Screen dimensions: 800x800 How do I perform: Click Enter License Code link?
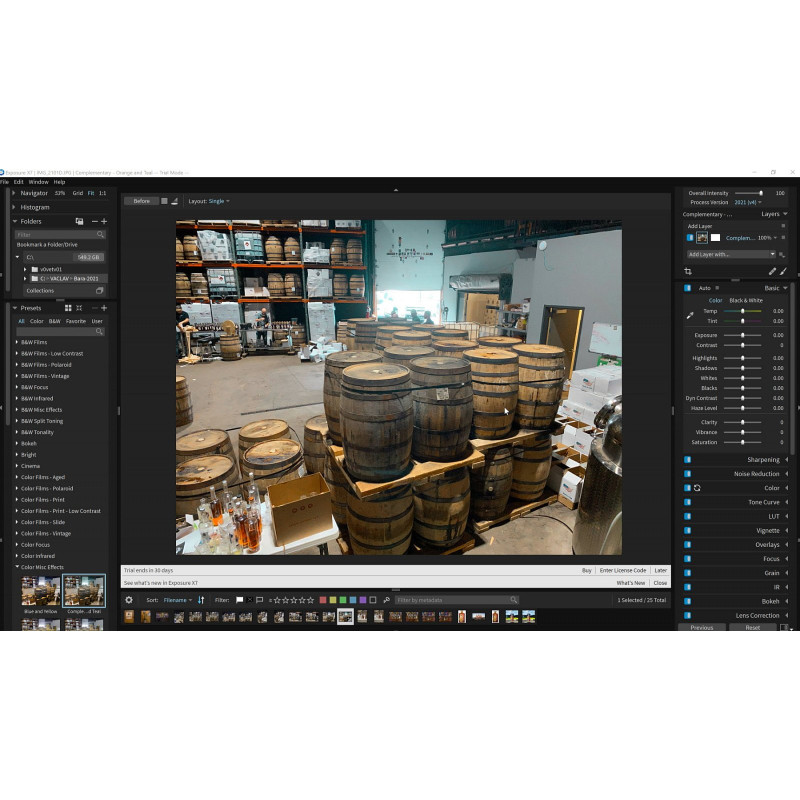(x=622, y=570)
